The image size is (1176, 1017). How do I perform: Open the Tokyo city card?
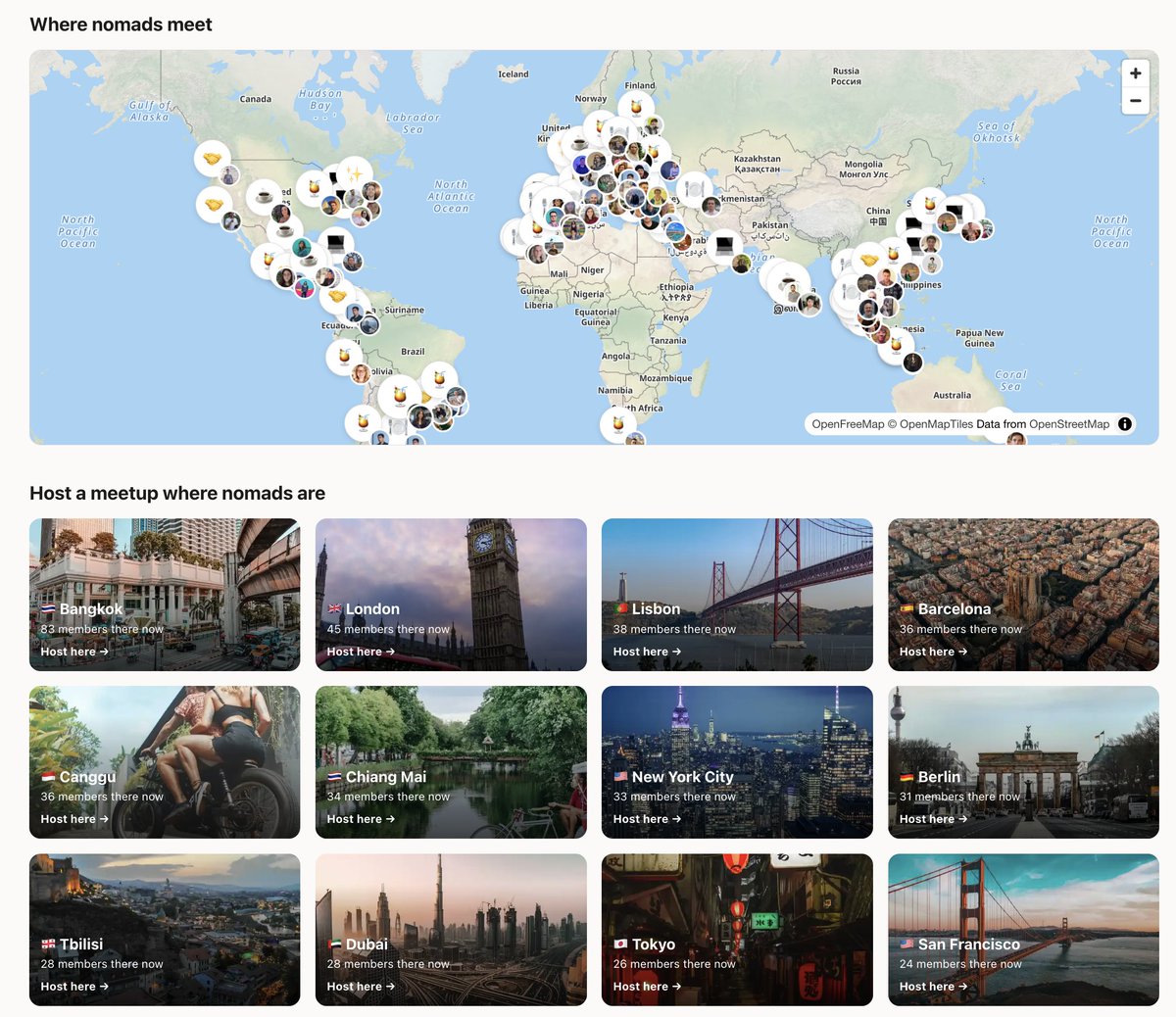pos(737,930)
